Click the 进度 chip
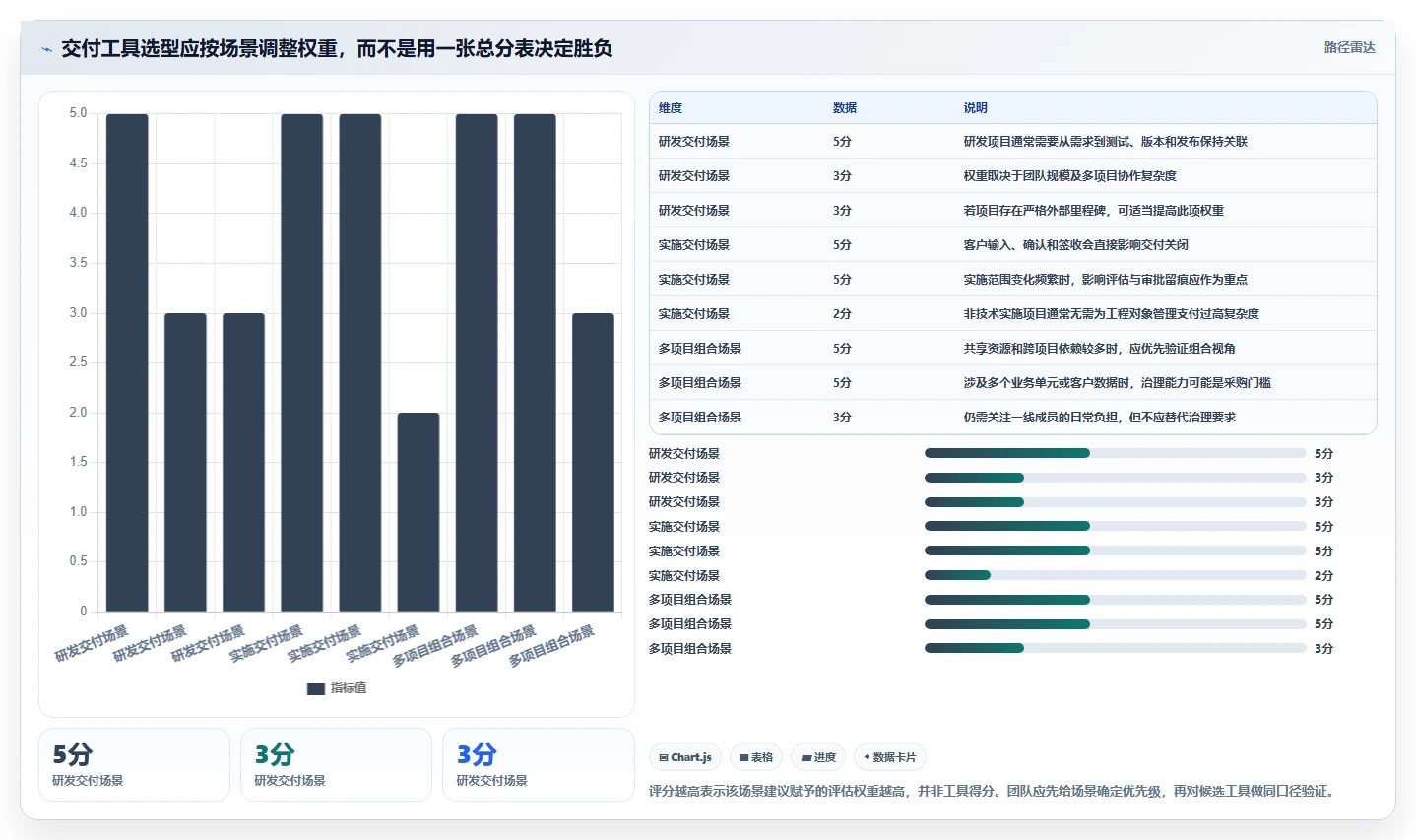Viewport: 1416px width, 840px height. click(x=818, y=757)
